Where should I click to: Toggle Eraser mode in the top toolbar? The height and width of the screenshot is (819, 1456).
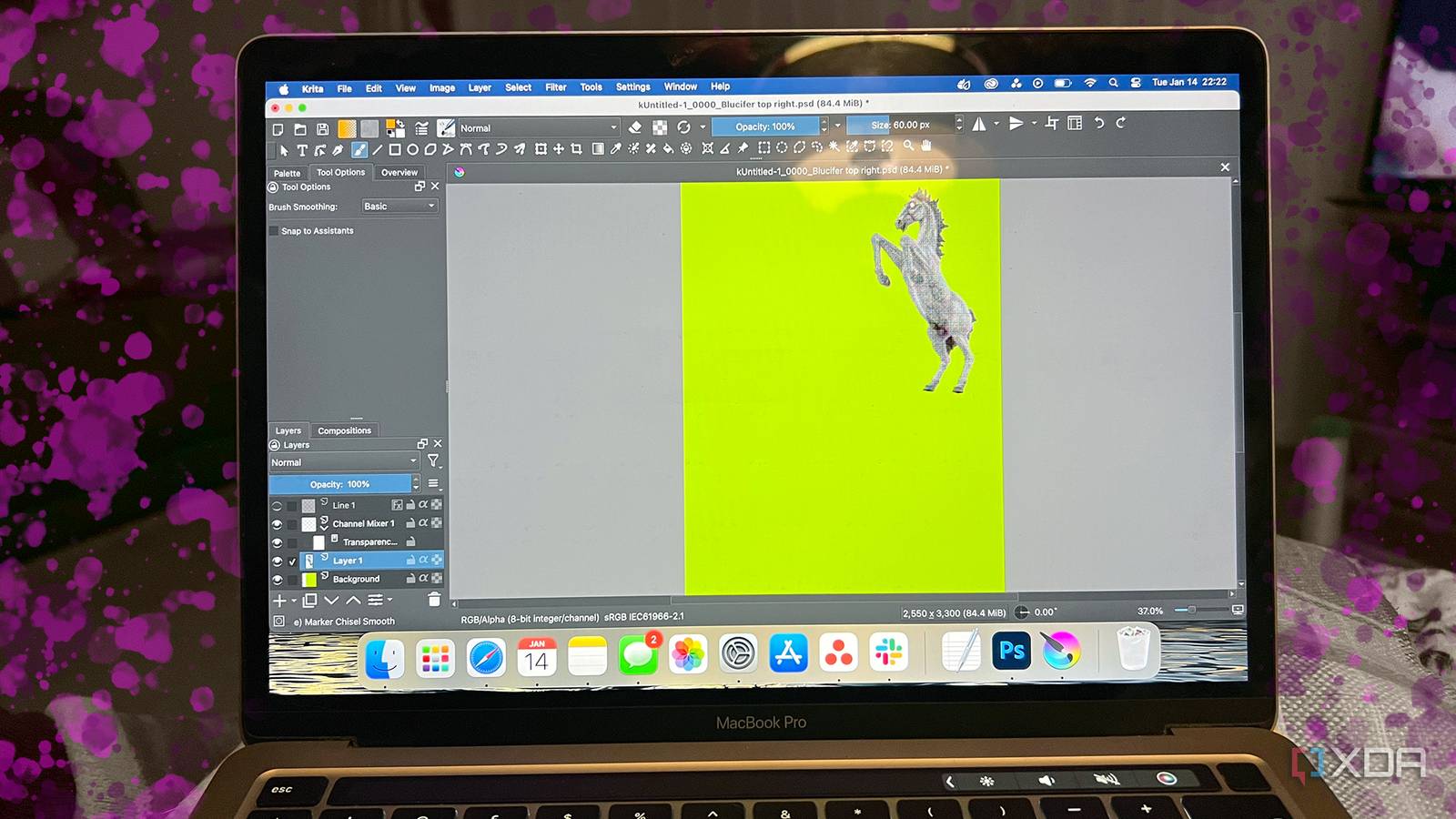tap(635, 127)
